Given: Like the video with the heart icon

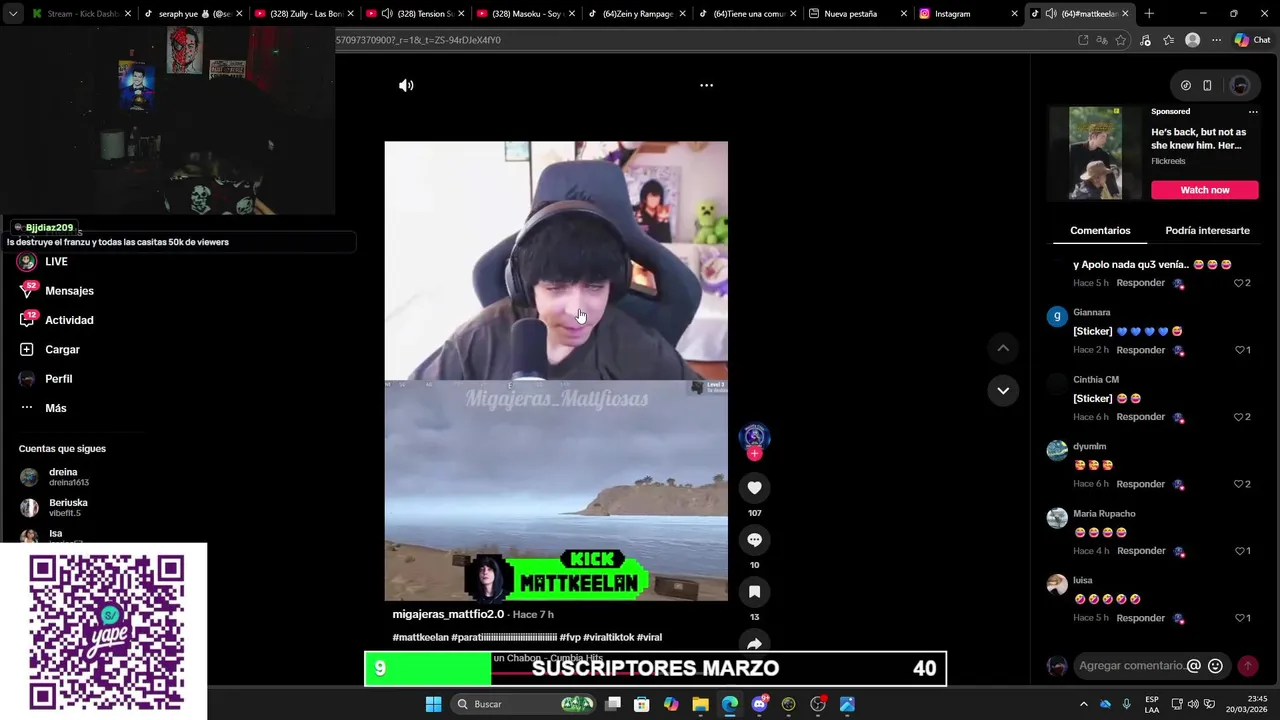Looking at the screenshot, I should [754, 488].
